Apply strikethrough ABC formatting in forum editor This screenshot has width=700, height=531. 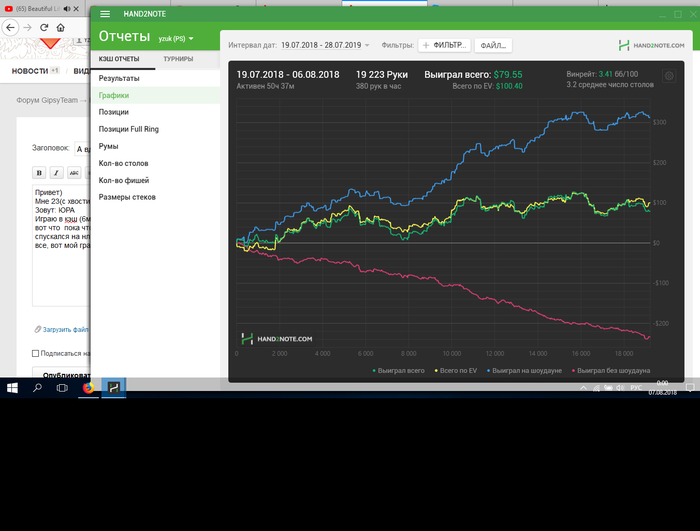[74, 173]
